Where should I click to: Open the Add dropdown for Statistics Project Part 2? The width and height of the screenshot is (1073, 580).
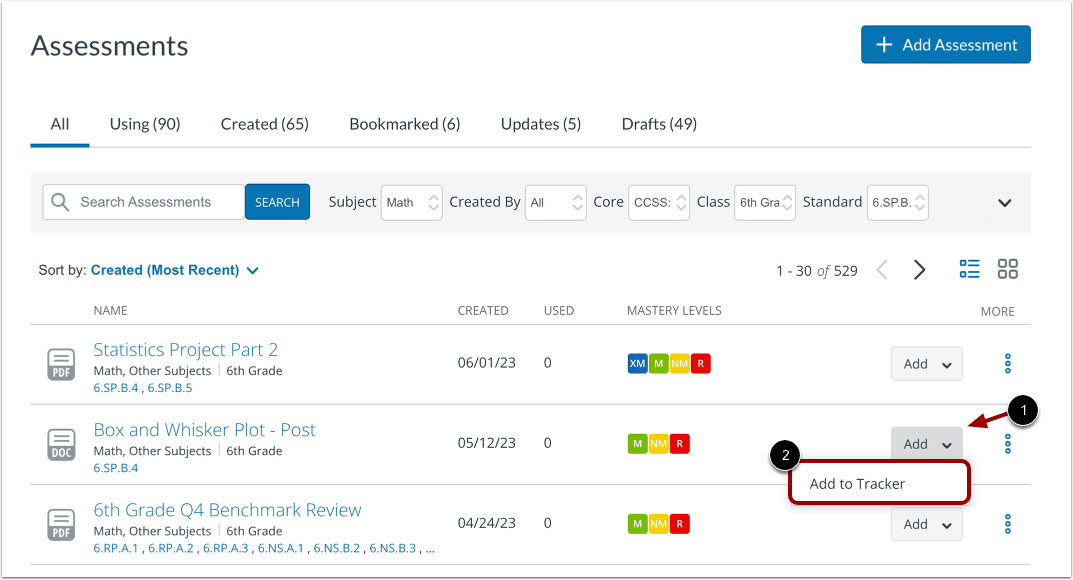pyautogui.click(x=927, y=363)
